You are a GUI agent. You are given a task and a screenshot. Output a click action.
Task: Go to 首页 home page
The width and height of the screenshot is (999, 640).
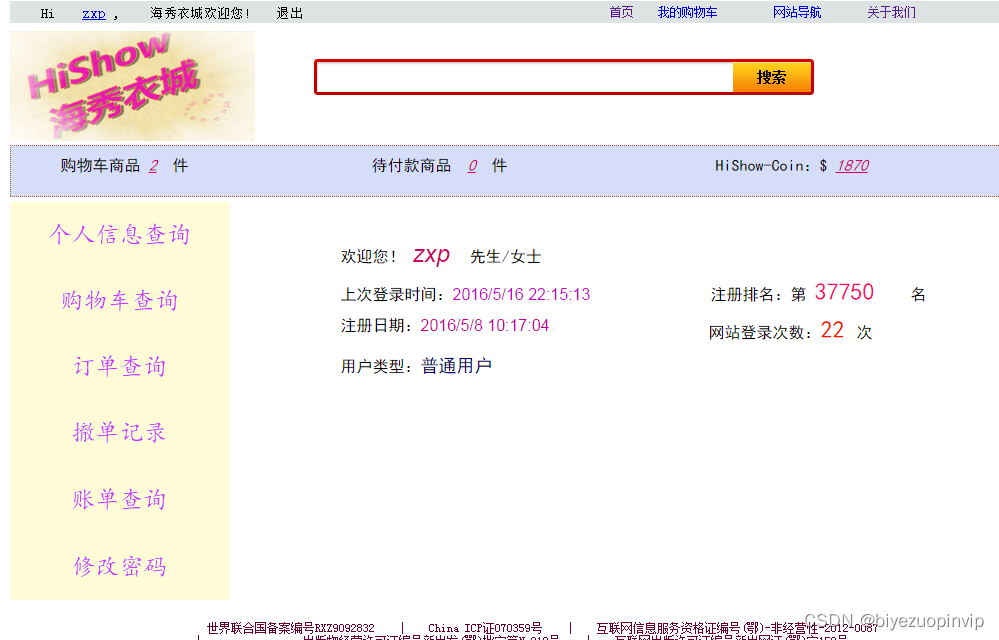[621, 12]
